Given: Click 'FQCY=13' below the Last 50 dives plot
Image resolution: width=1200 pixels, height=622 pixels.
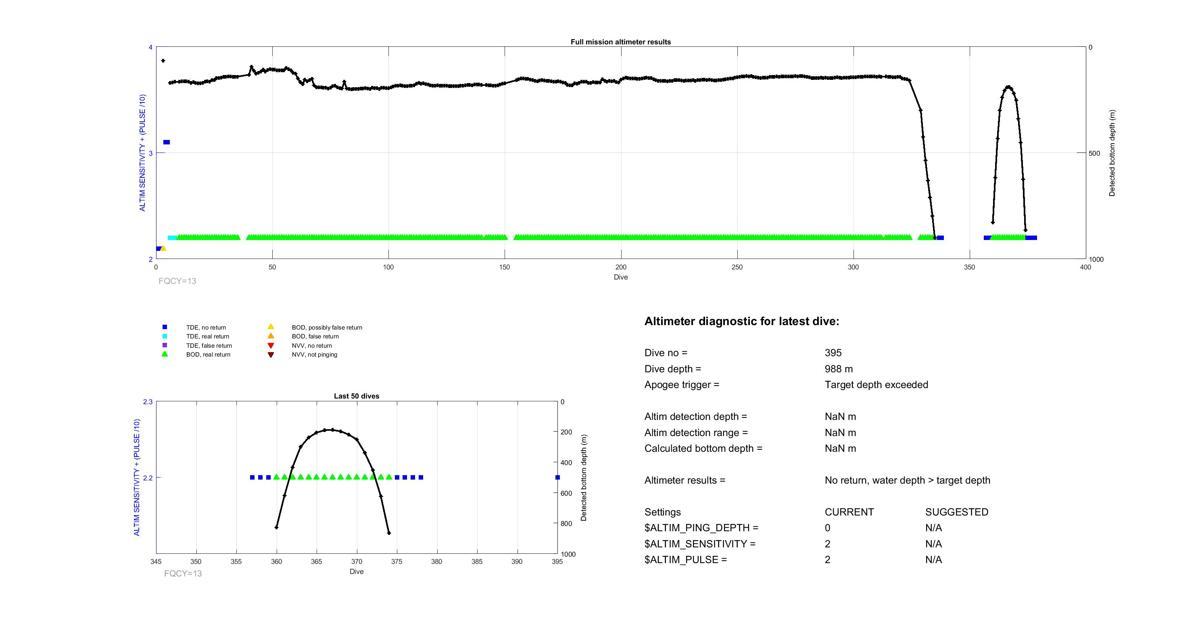Looking at the screenshot, I should click(183, 574).
